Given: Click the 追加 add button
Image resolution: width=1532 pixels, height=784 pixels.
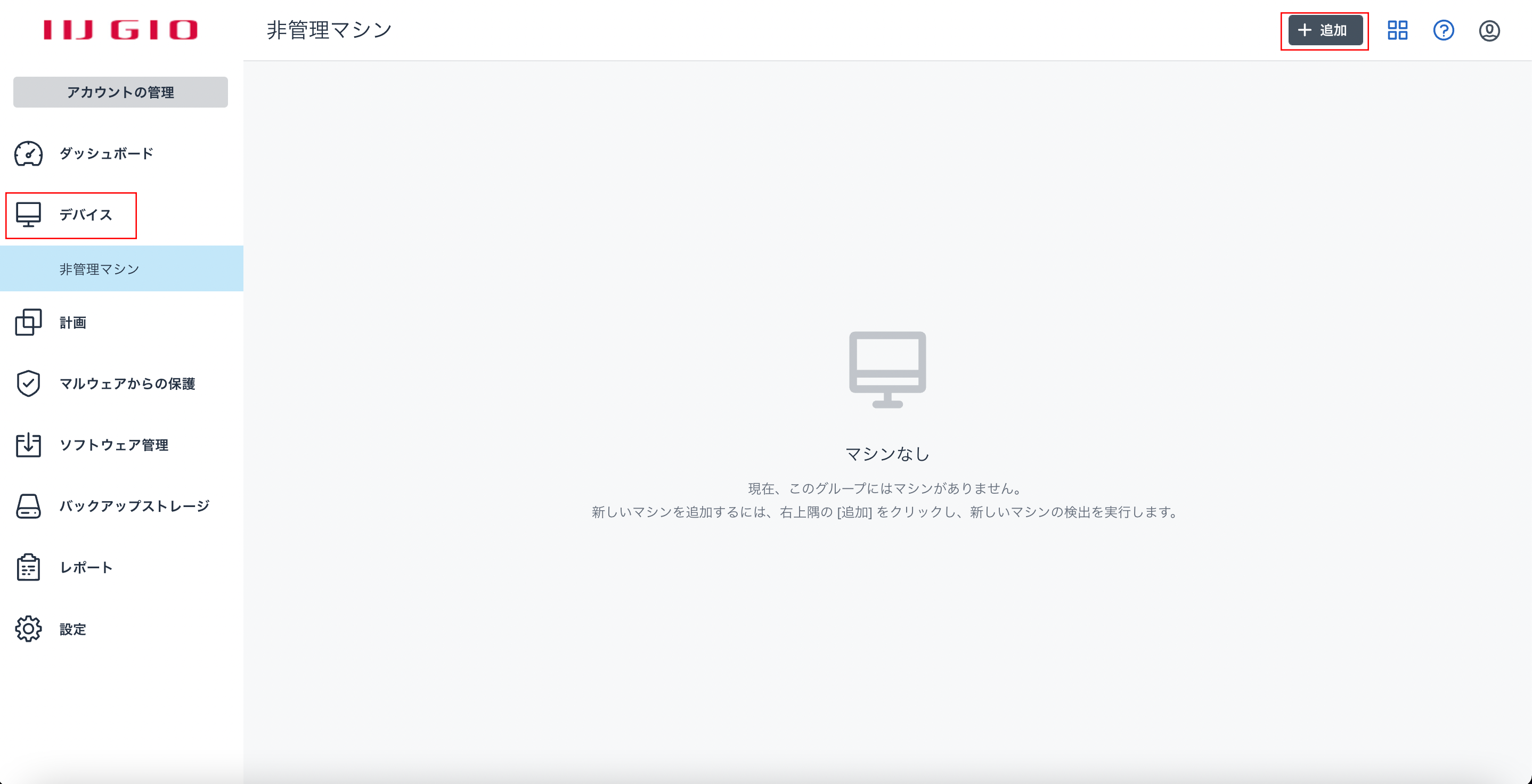Looking at the screenshot, I should [x=1325, y=30].
